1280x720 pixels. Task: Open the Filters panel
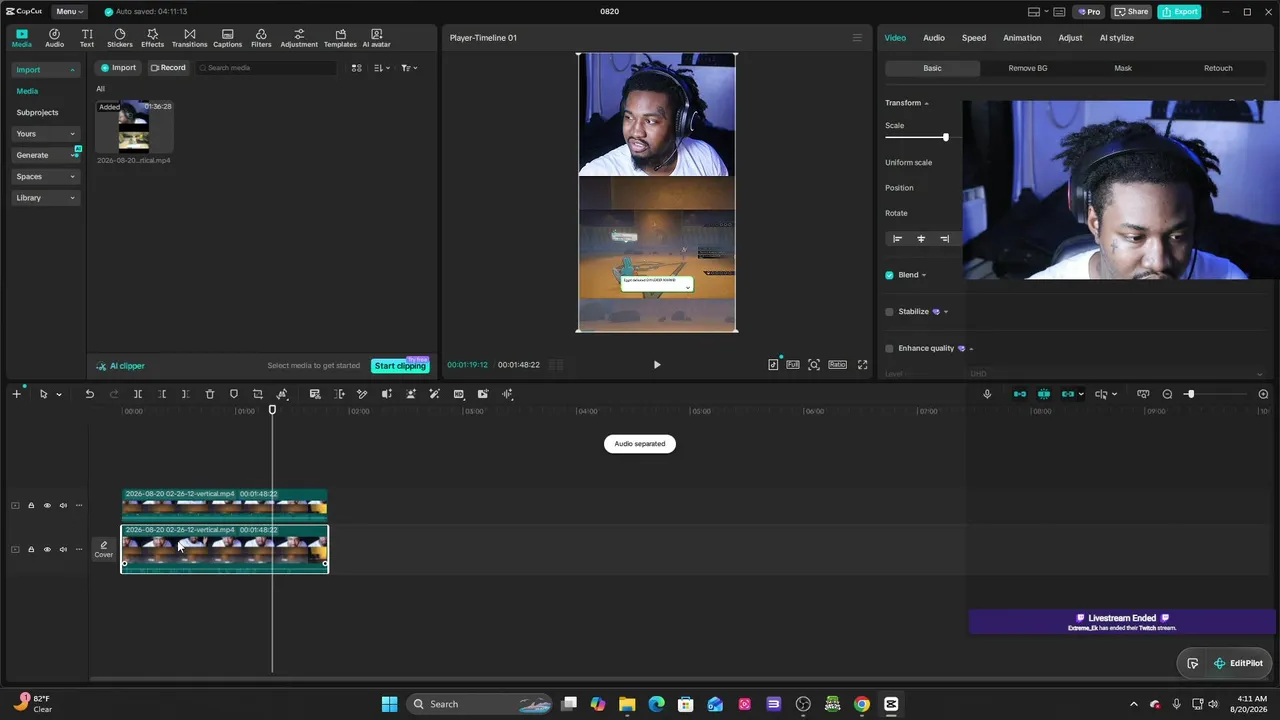(x=261, y=38)
